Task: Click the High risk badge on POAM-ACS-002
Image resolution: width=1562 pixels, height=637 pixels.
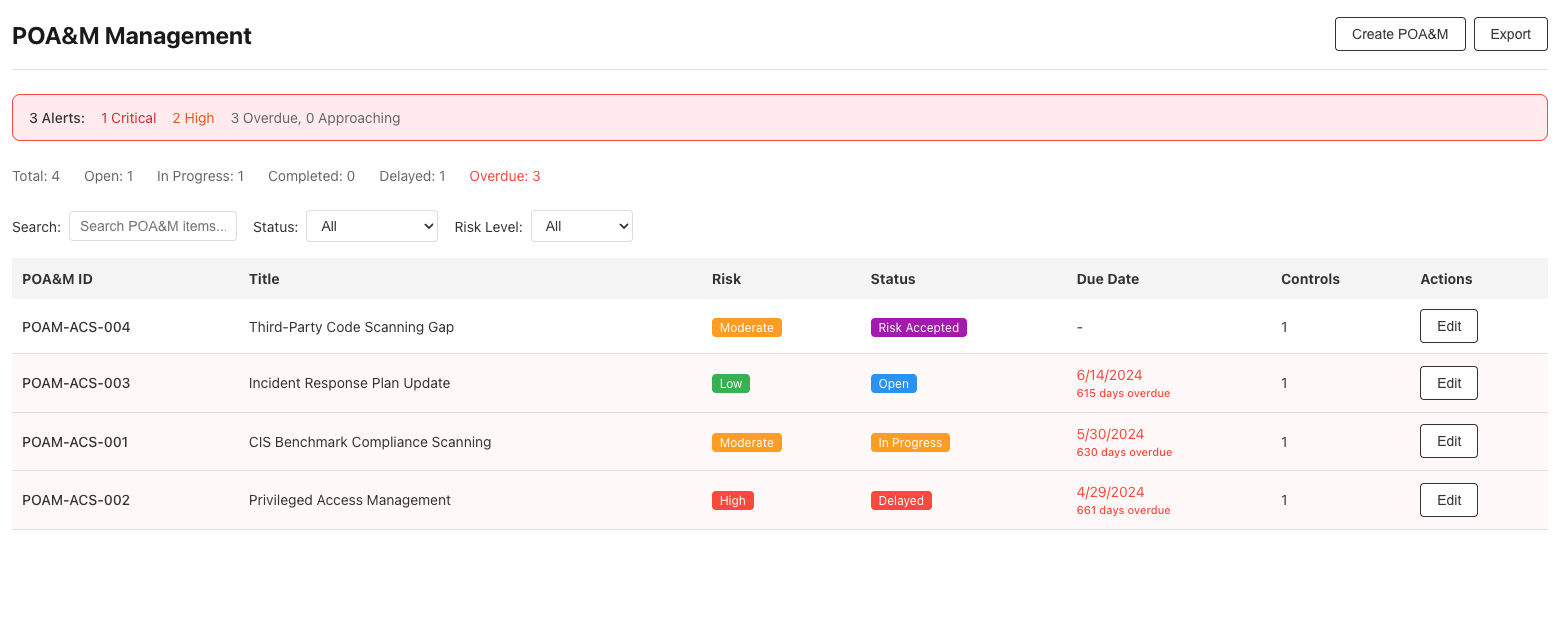Action: point(733,500)
